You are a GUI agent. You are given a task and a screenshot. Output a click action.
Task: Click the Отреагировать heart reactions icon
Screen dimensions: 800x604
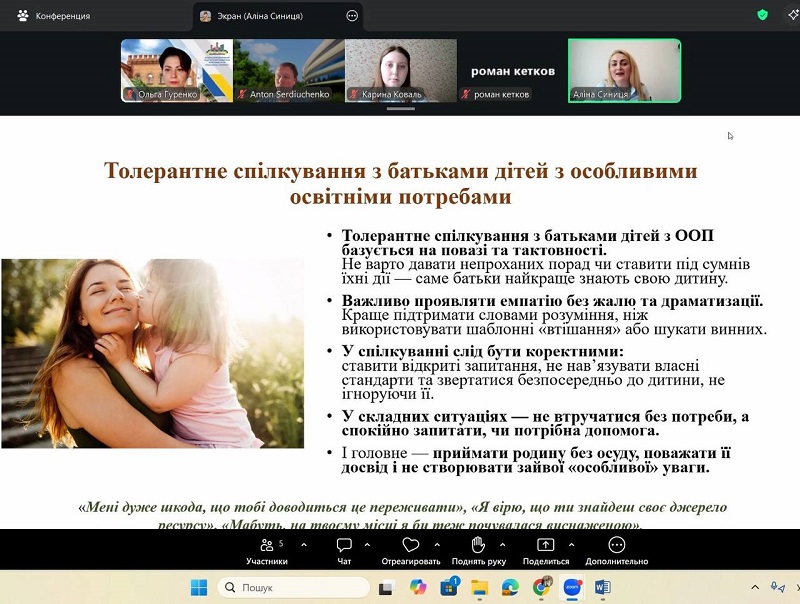410,550
